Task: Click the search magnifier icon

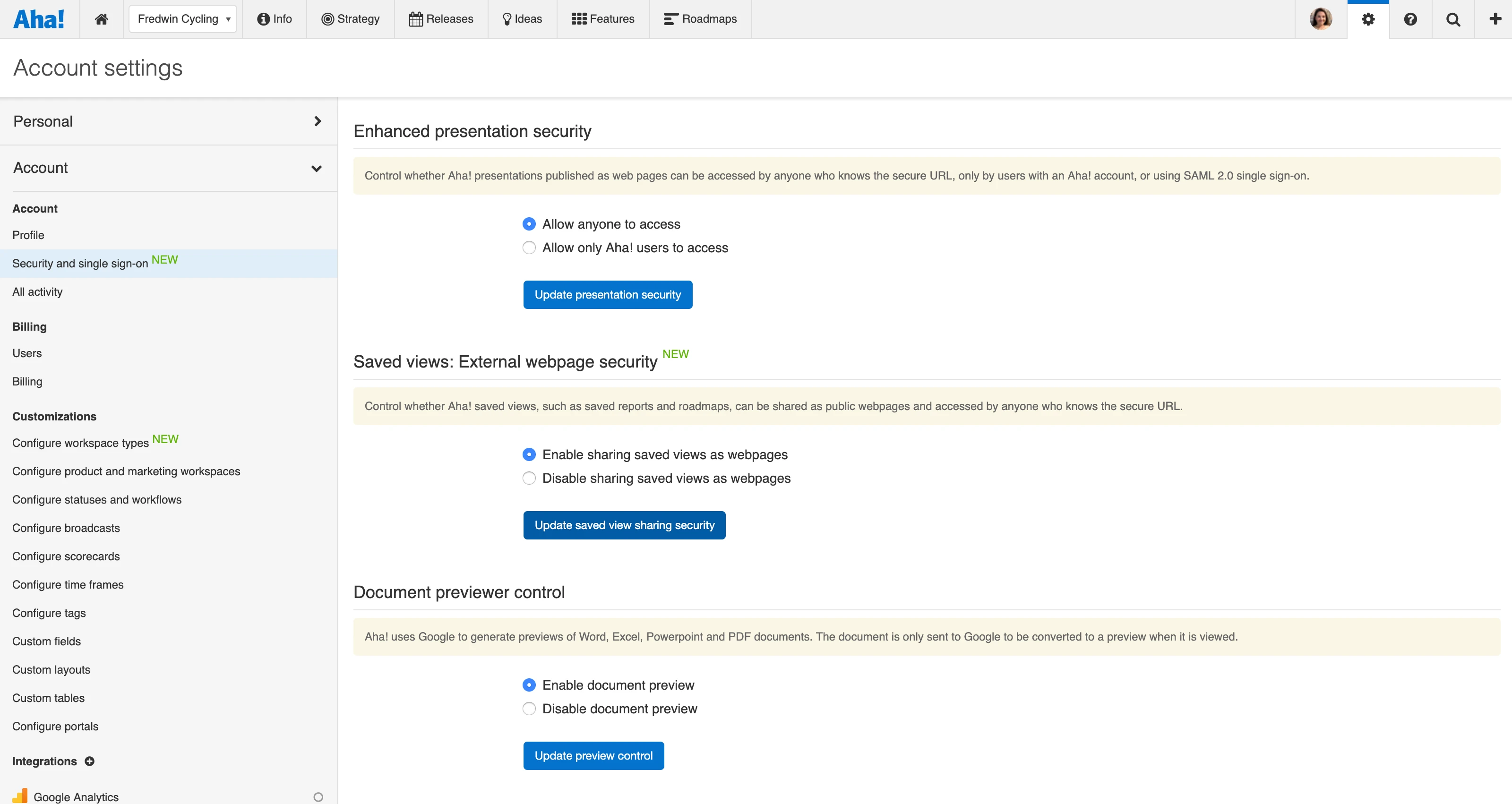Action: [x=1453, y=19]
